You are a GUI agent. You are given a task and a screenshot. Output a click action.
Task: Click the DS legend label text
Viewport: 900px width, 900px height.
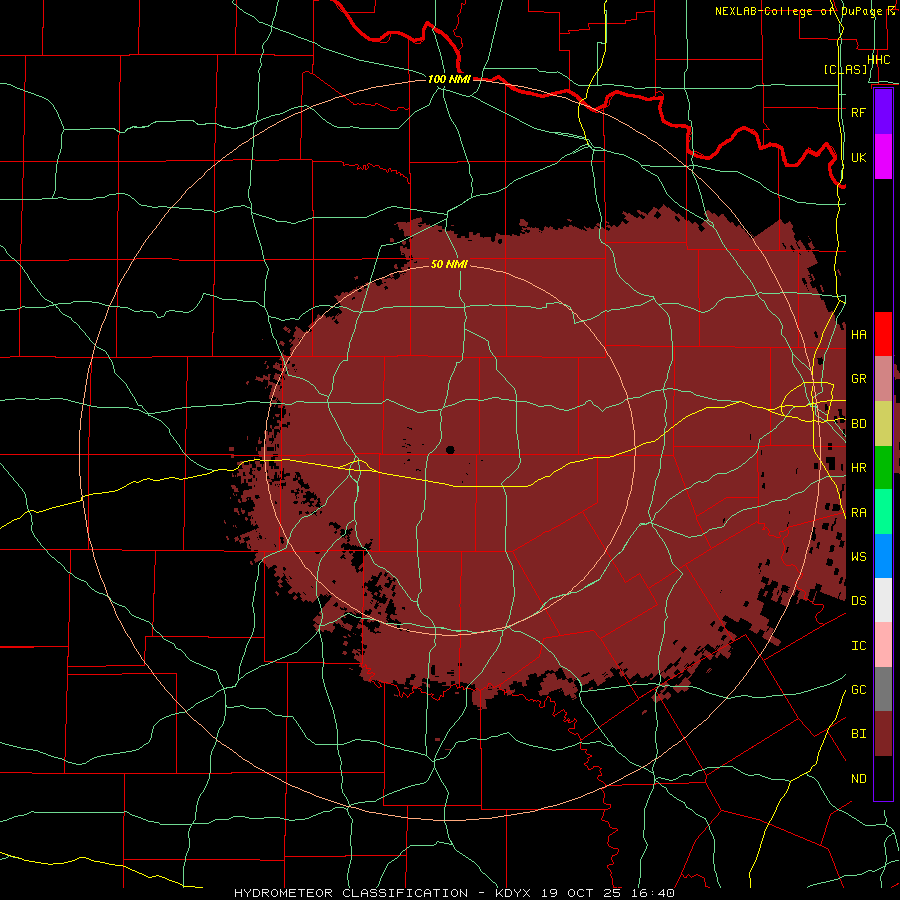coord(859,601)
